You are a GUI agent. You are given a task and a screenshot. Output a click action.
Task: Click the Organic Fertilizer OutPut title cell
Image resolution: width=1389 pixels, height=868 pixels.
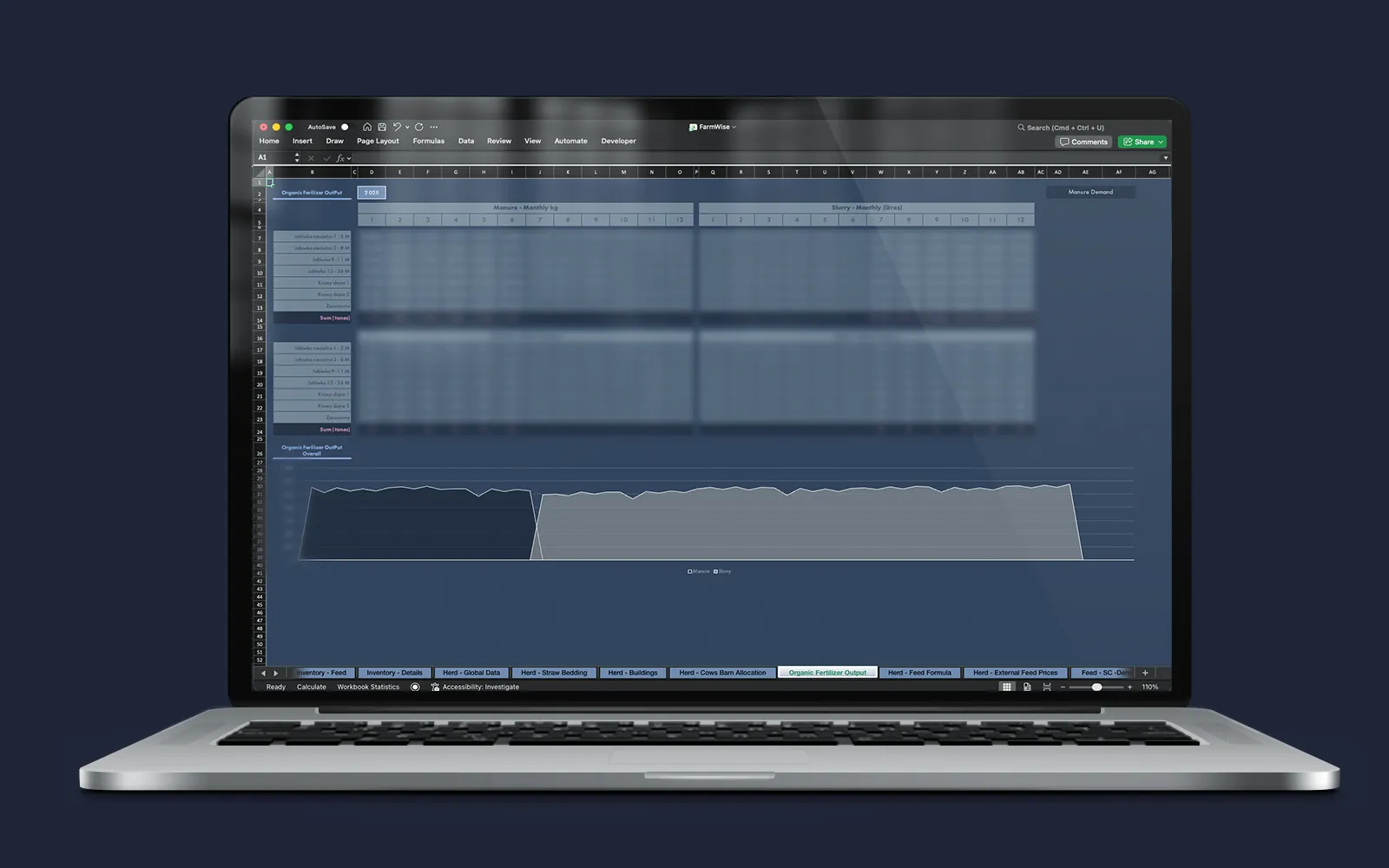click(x=312, y=193)
